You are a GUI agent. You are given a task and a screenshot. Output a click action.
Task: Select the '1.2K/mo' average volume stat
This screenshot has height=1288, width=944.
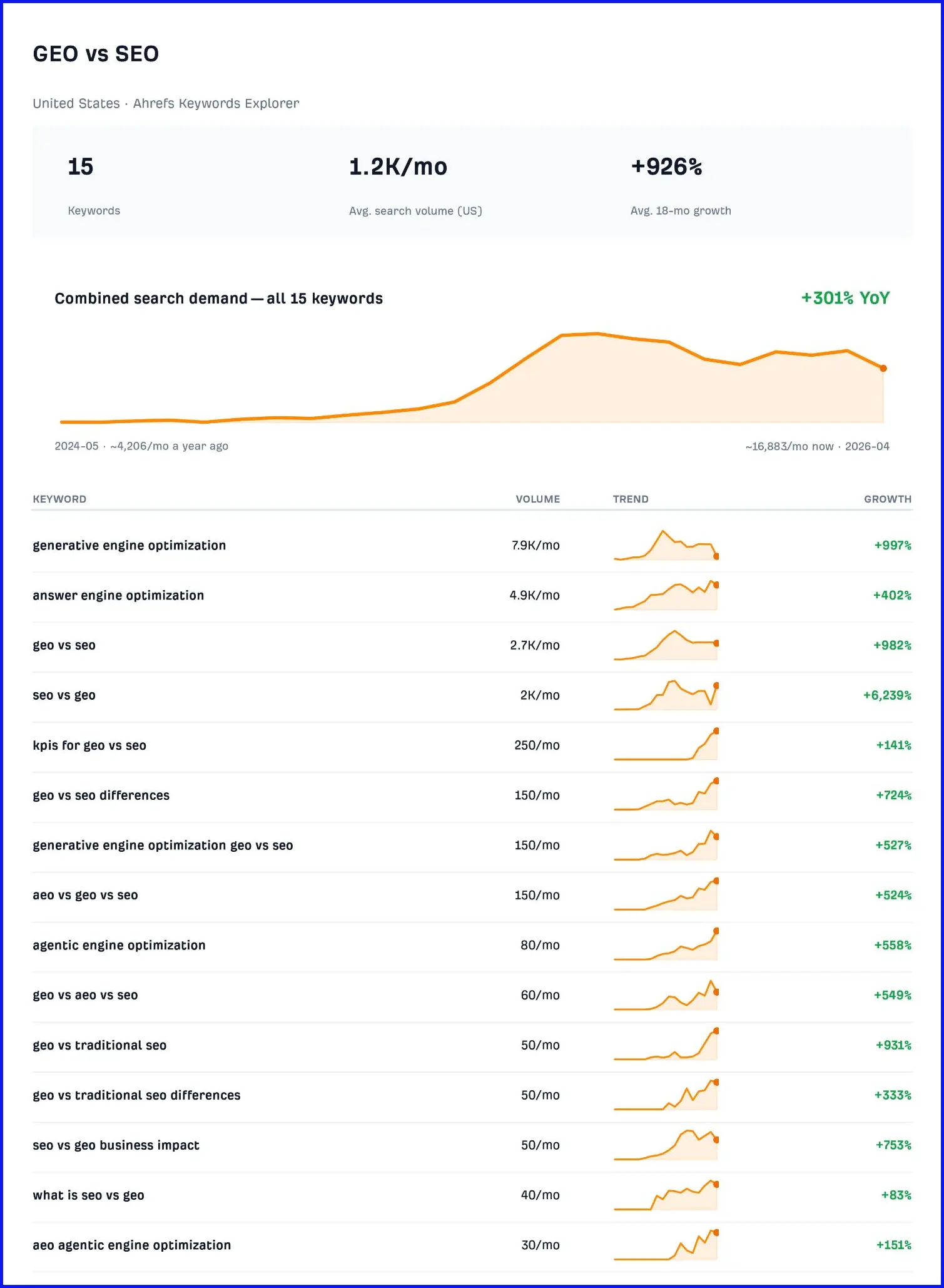pos(398,166)
